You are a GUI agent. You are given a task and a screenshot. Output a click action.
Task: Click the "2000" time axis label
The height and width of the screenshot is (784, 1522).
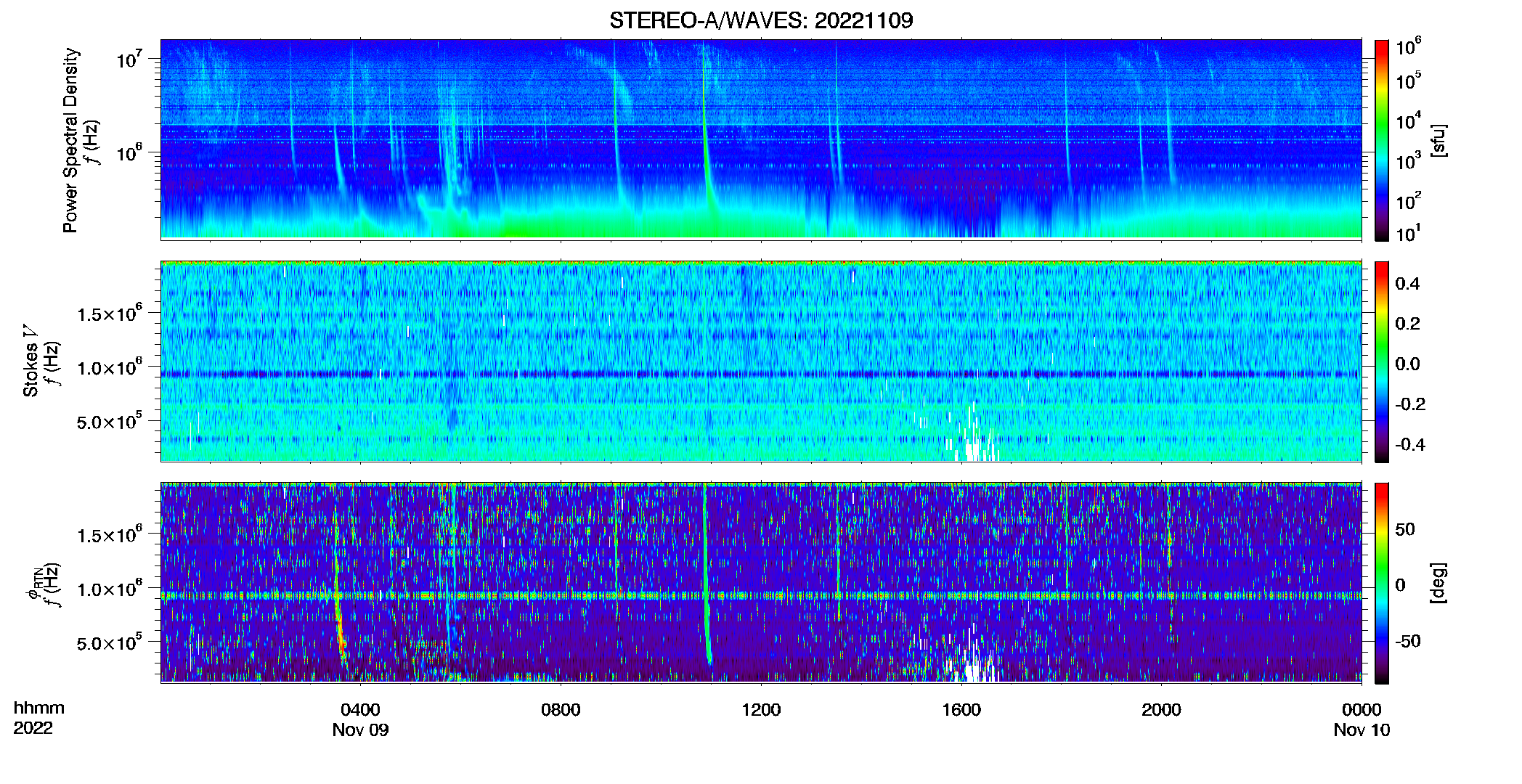coord(1161,710)
